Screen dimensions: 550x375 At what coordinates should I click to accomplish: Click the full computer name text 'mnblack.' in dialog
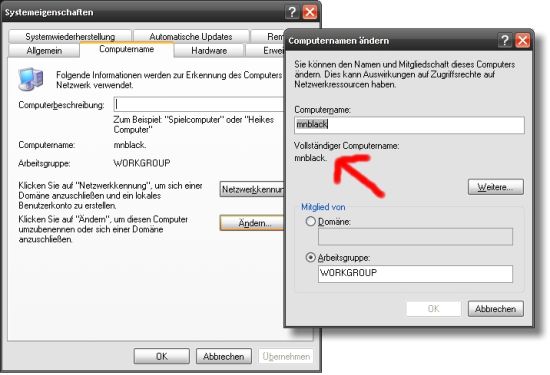click(310, 158)
